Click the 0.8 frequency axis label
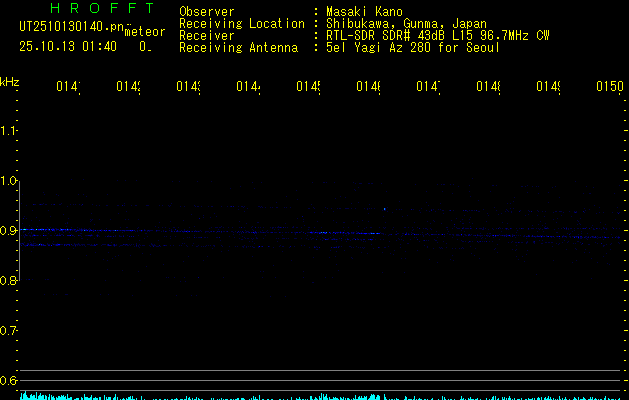The height and width of the screenshot is (400, 629). (x=8, y=280)
